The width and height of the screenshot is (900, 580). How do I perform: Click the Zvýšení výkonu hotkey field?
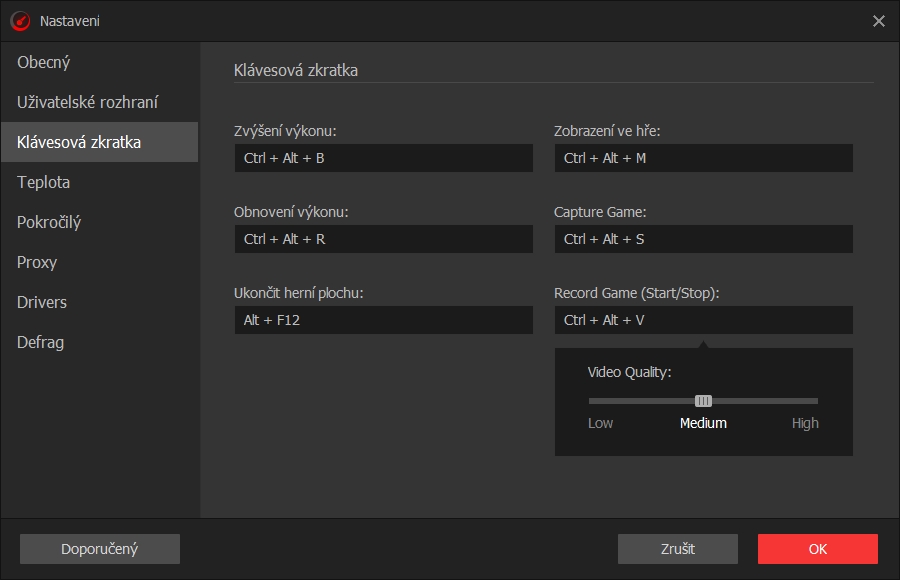click(x=383, y=158)
